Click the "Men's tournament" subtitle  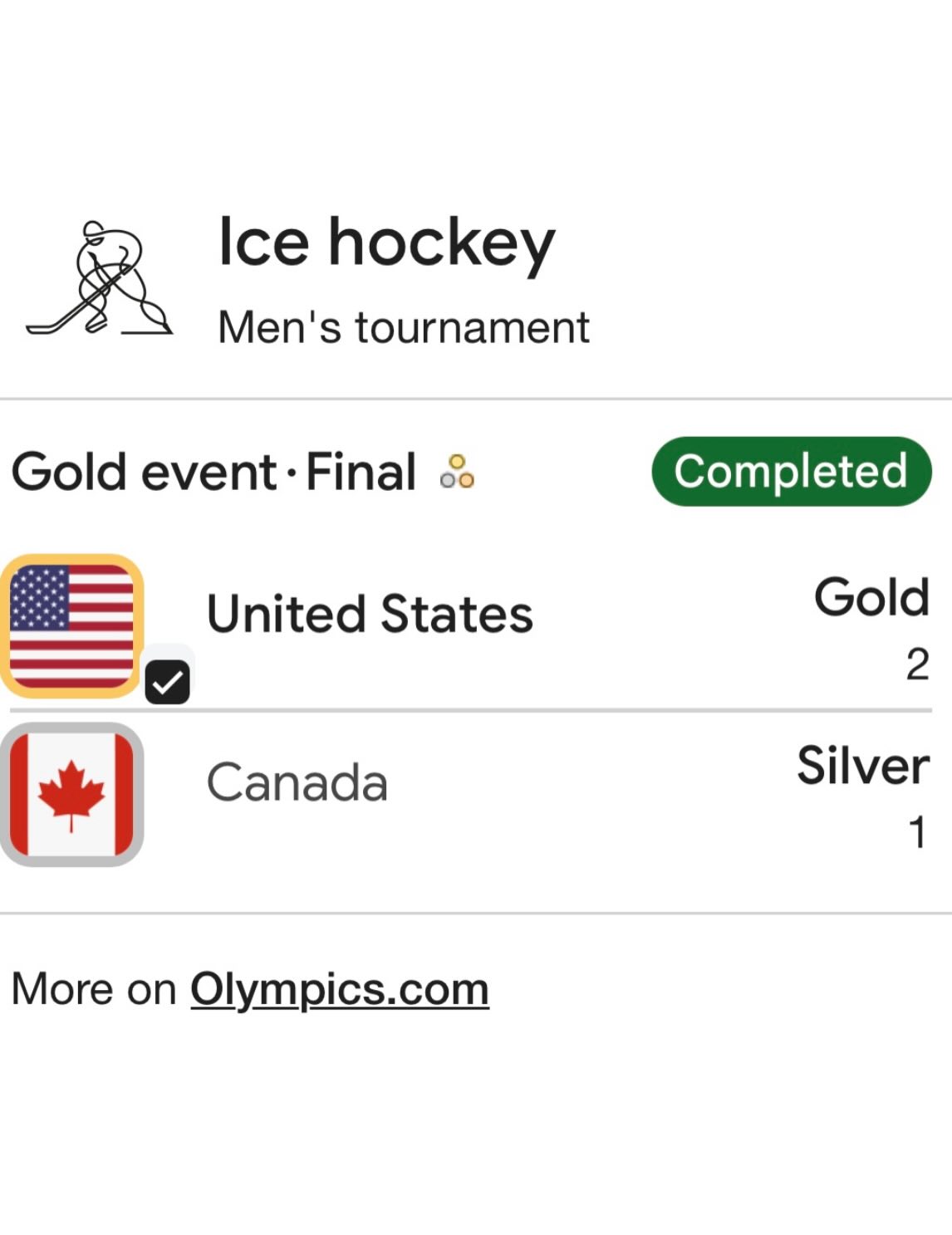(403, 327)
